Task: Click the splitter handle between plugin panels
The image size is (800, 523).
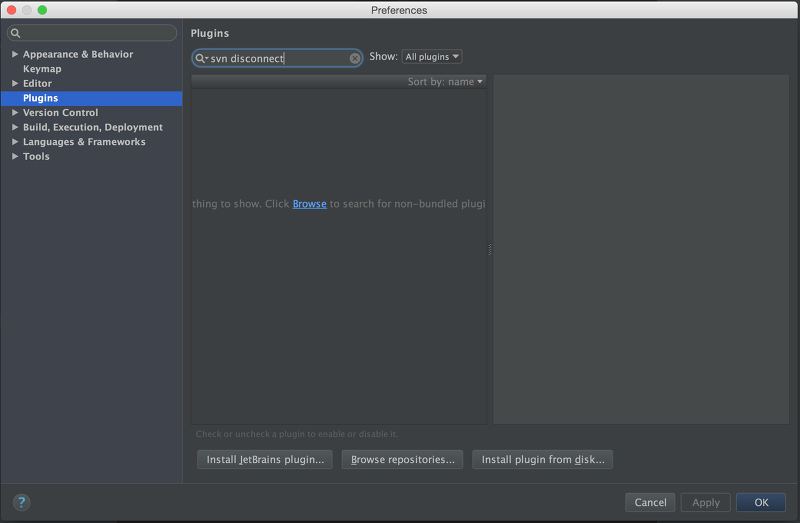Action: (490, 250)
